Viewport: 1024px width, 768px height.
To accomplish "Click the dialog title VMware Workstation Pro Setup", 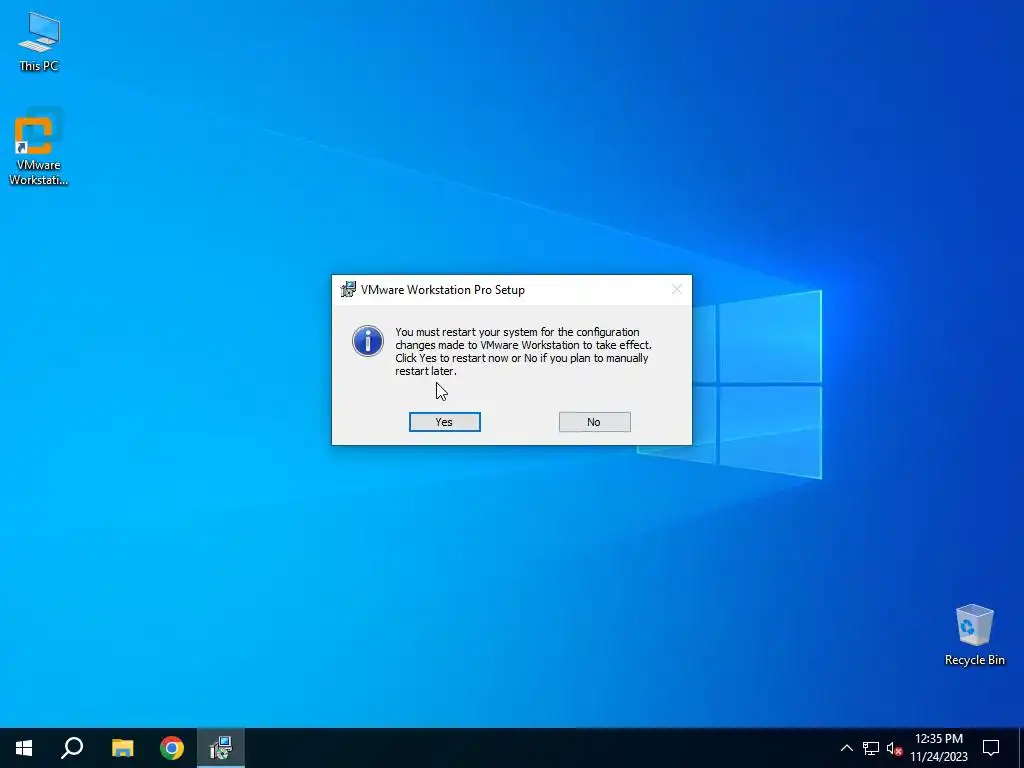I will click(x=443, y=290).
